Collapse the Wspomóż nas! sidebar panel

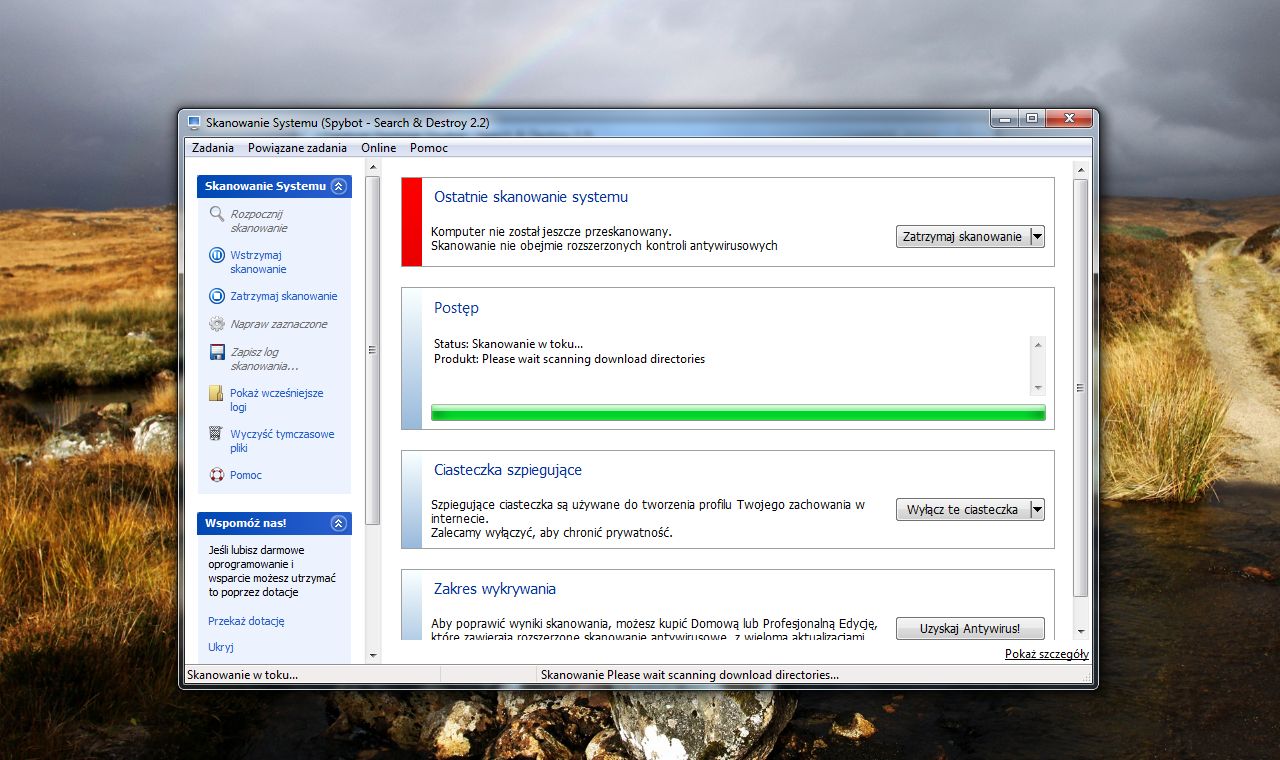click(x=339, y=523)
